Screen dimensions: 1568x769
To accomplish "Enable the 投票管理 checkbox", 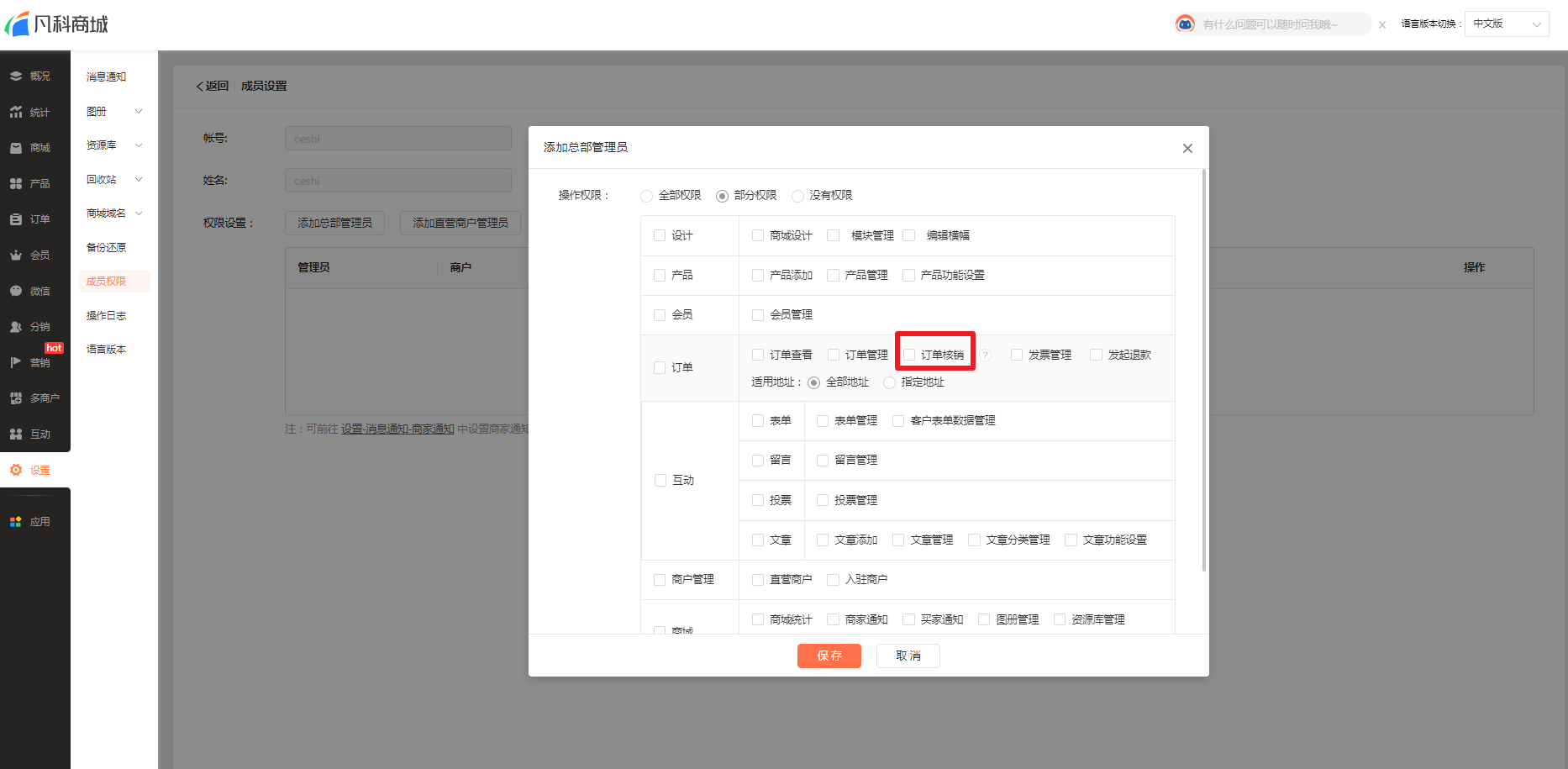I will coord(823,501).
